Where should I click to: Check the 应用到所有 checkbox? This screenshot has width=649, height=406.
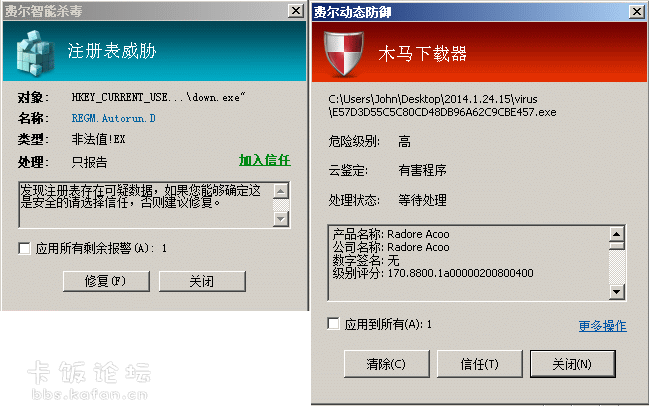[334, 324]
